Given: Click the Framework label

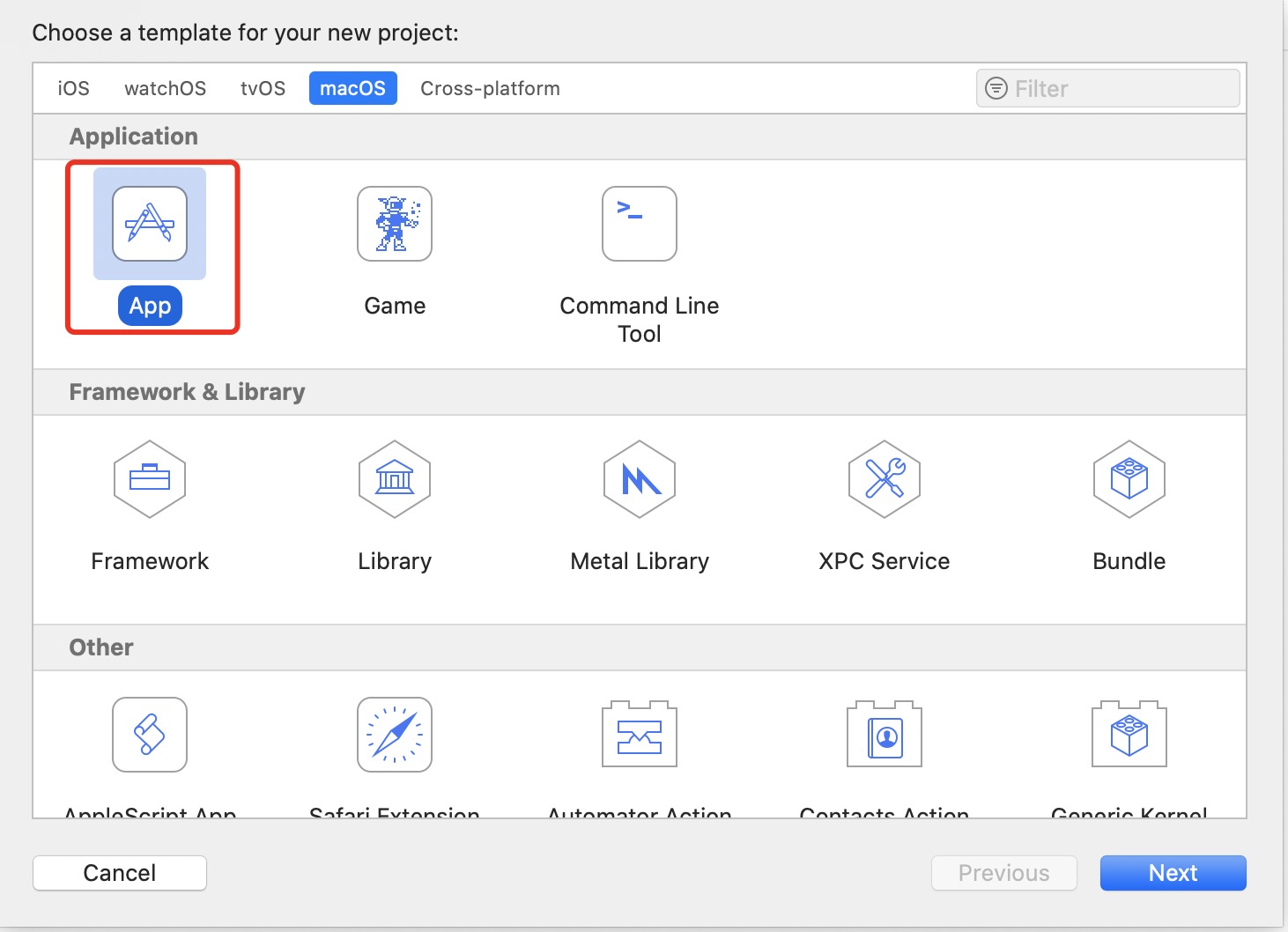Looking at the screenshot, I should pos(150,561).
